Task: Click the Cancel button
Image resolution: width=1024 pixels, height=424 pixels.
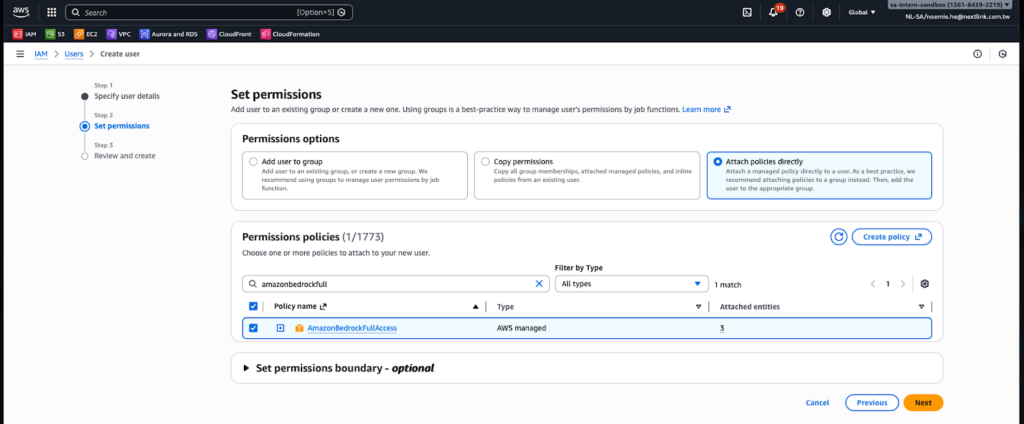Action: (x=817, y=402)
